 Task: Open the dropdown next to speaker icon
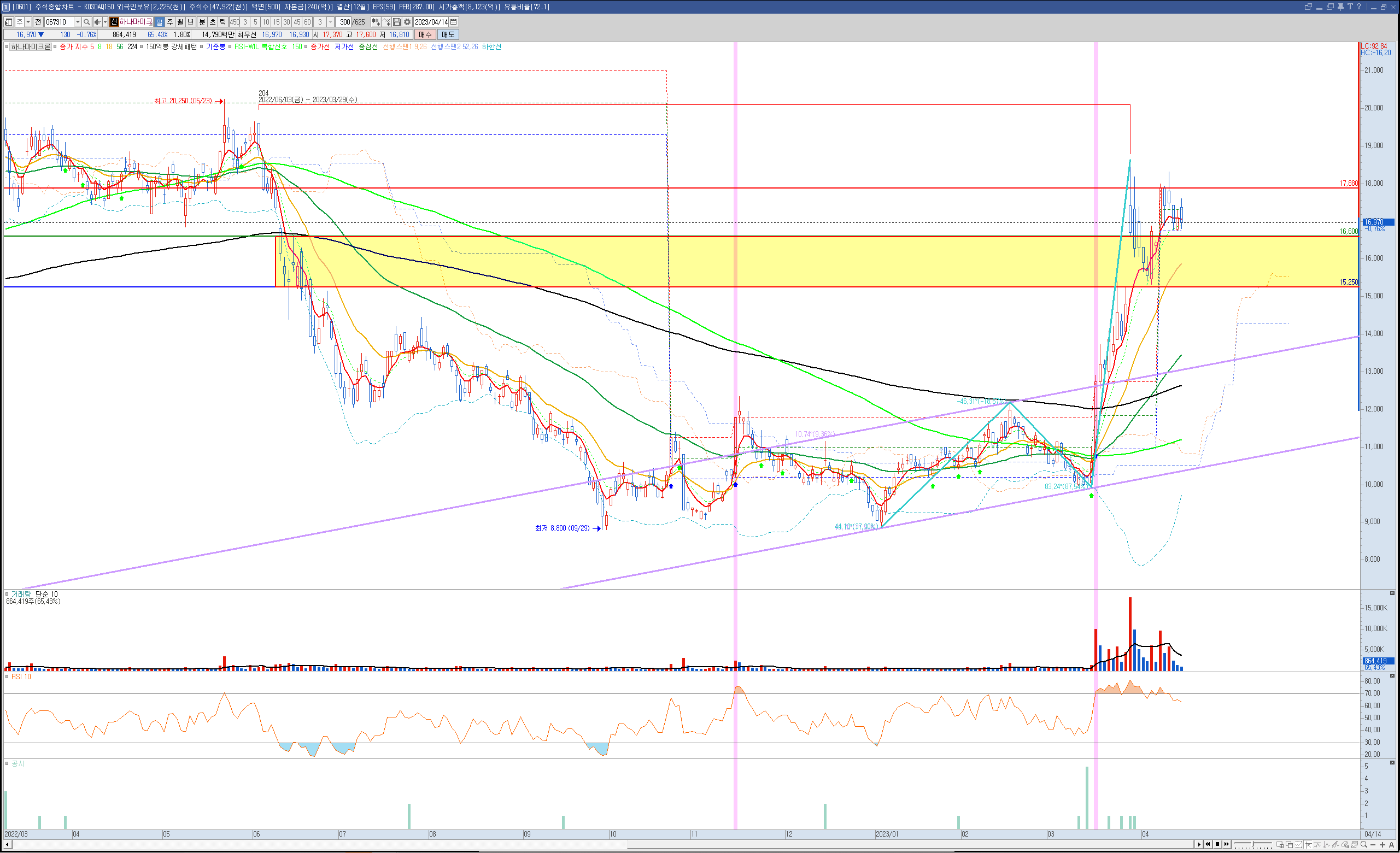(105, 21)
